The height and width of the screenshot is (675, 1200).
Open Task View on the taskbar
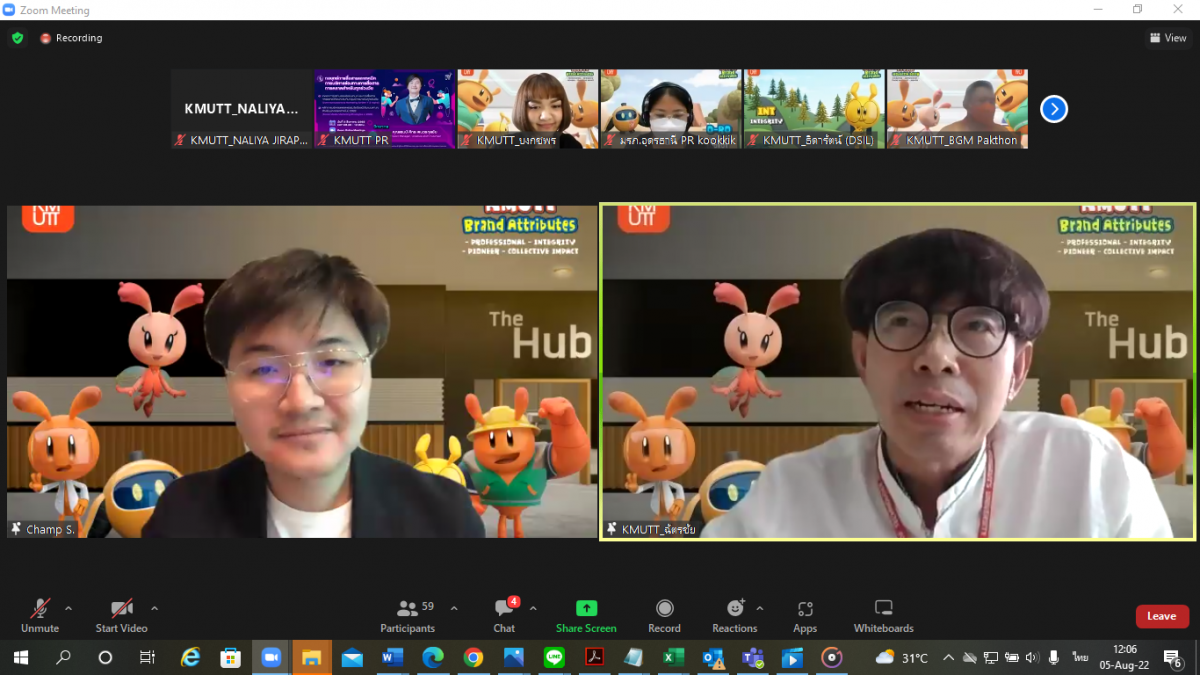pyautogui.click(x=147, y=657)
